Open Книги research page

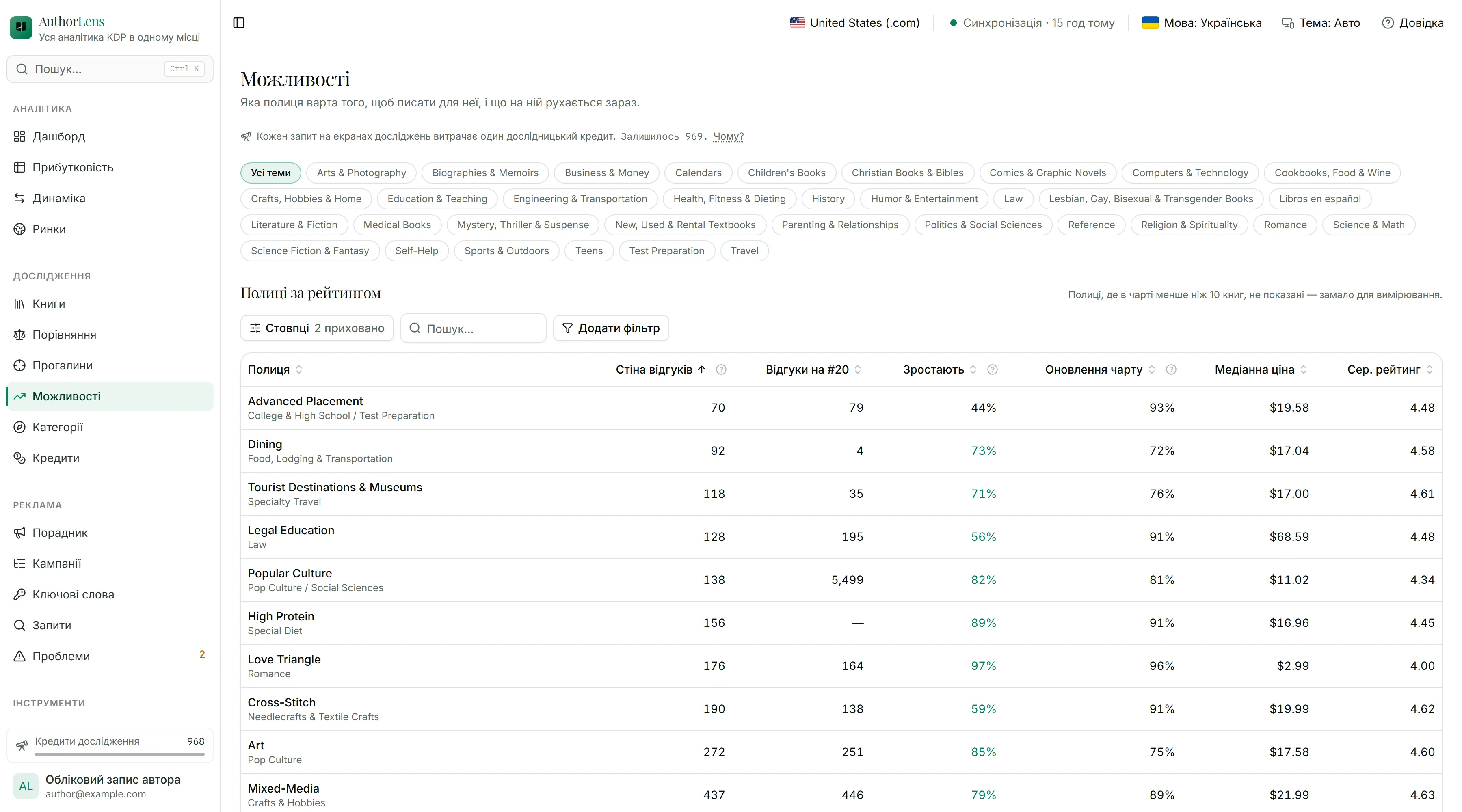pyautogui.click(x=110, y=304)
